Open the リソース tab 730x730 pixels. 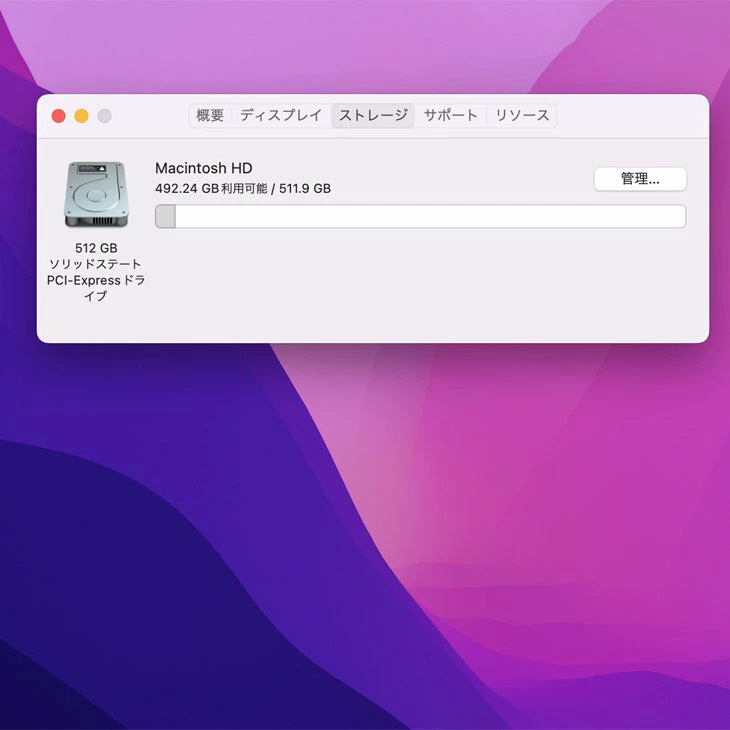(521, 115)
